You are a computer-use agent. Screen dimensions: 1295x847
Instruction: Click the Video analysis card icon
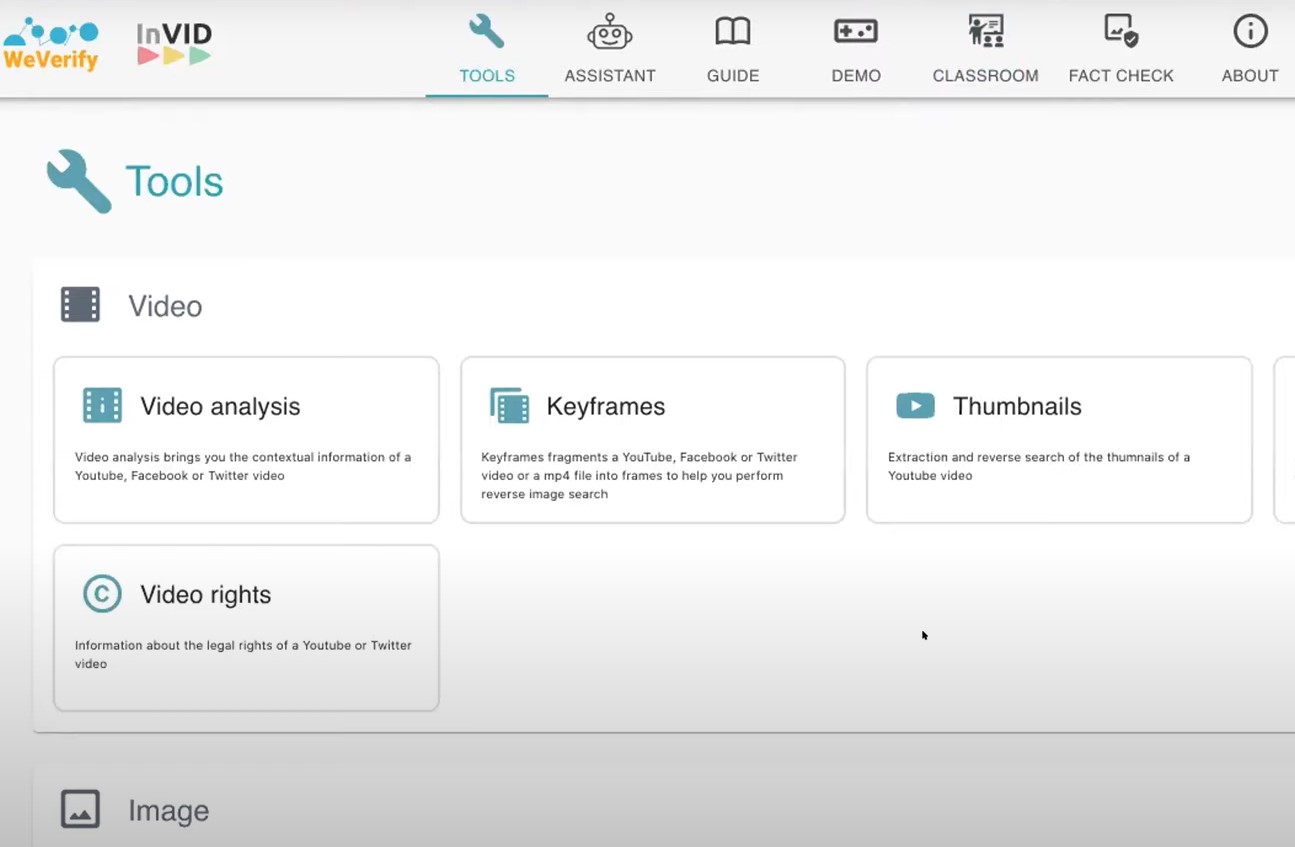coord(101,405)
